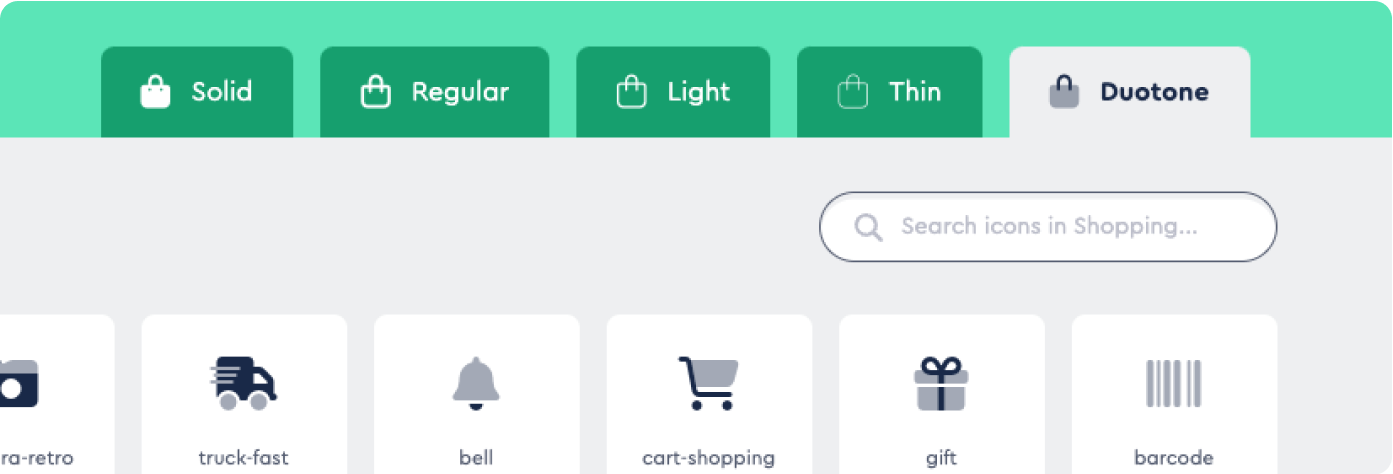This screenshot has width=1393, height=474.
Task: Click the bell name label
Action: click(x=476, y=458)
